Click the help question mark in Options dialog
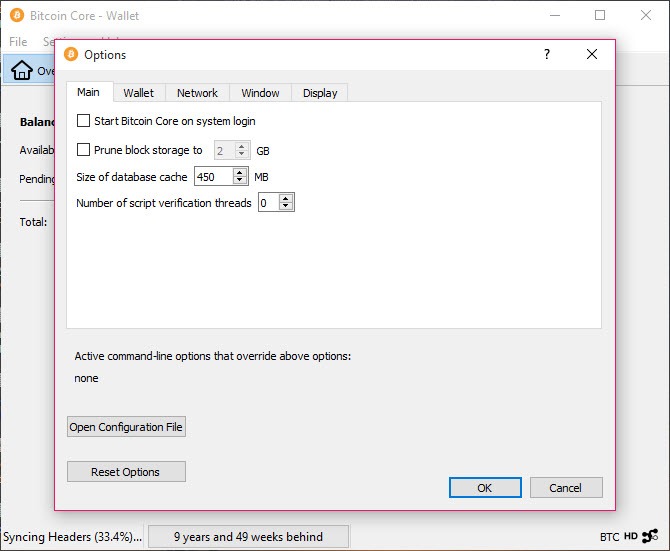Screen dimensions: 670x551 (547, 54)
